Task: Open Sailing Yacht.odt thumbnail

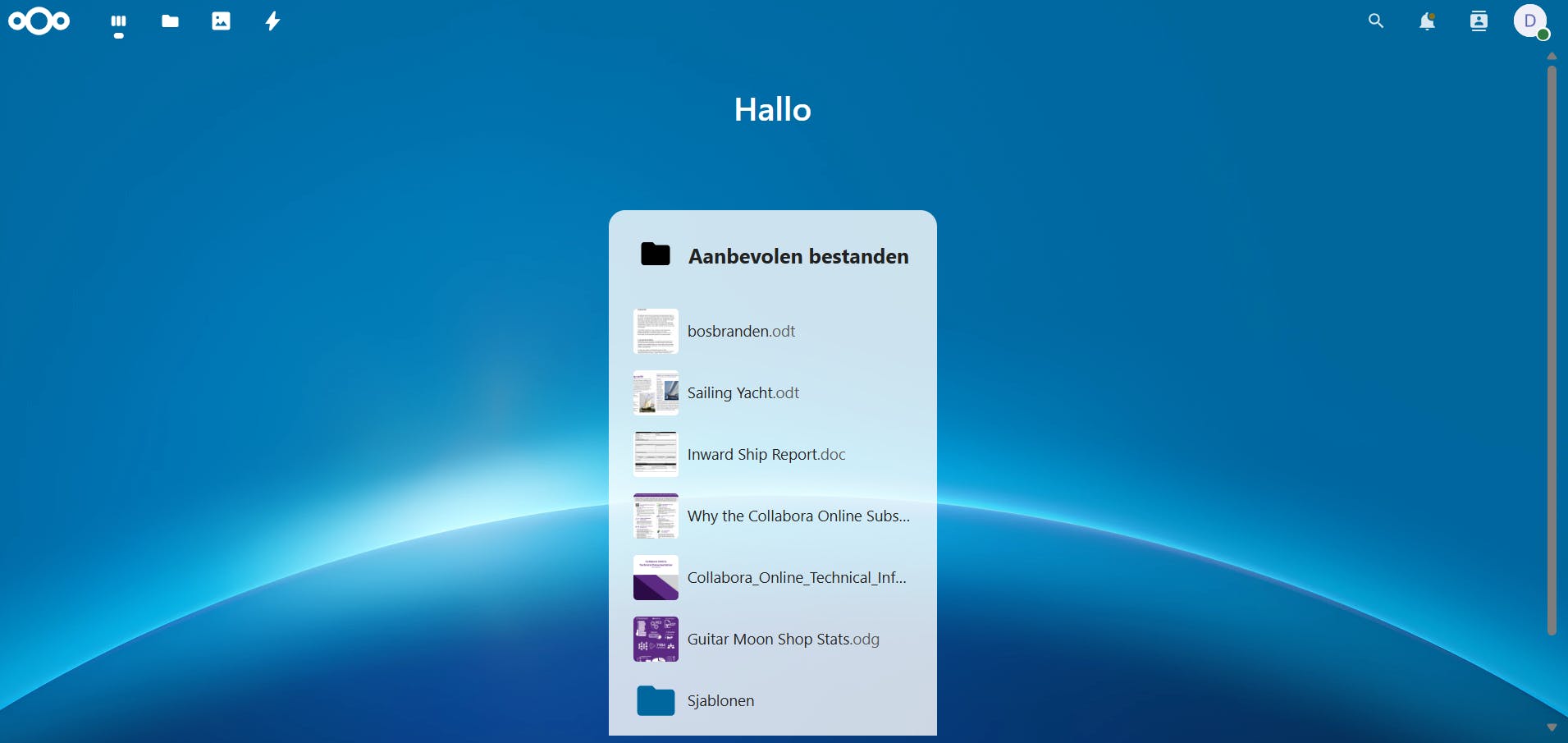Action: tap(656, 392)
